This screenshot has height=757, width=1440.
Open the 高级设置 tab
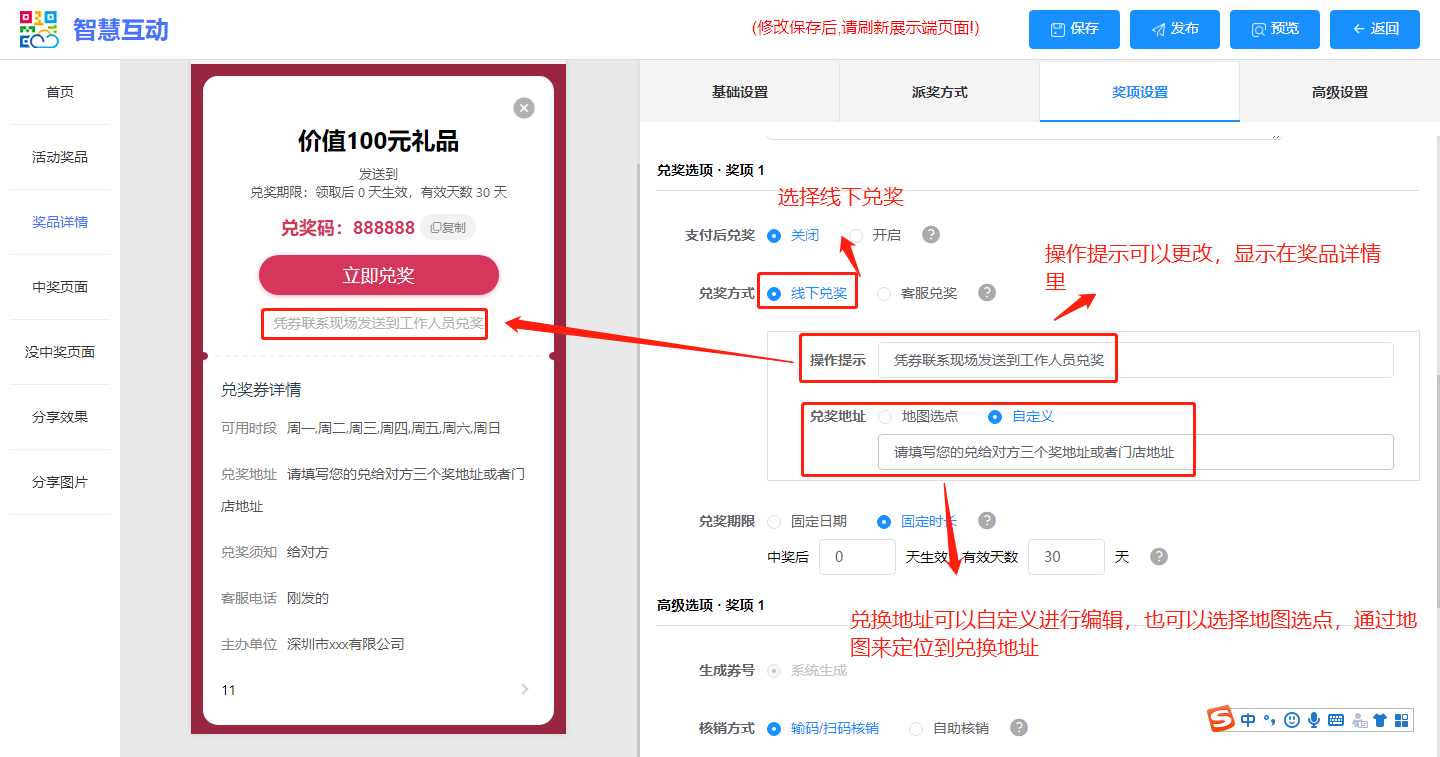(1339, 92)
